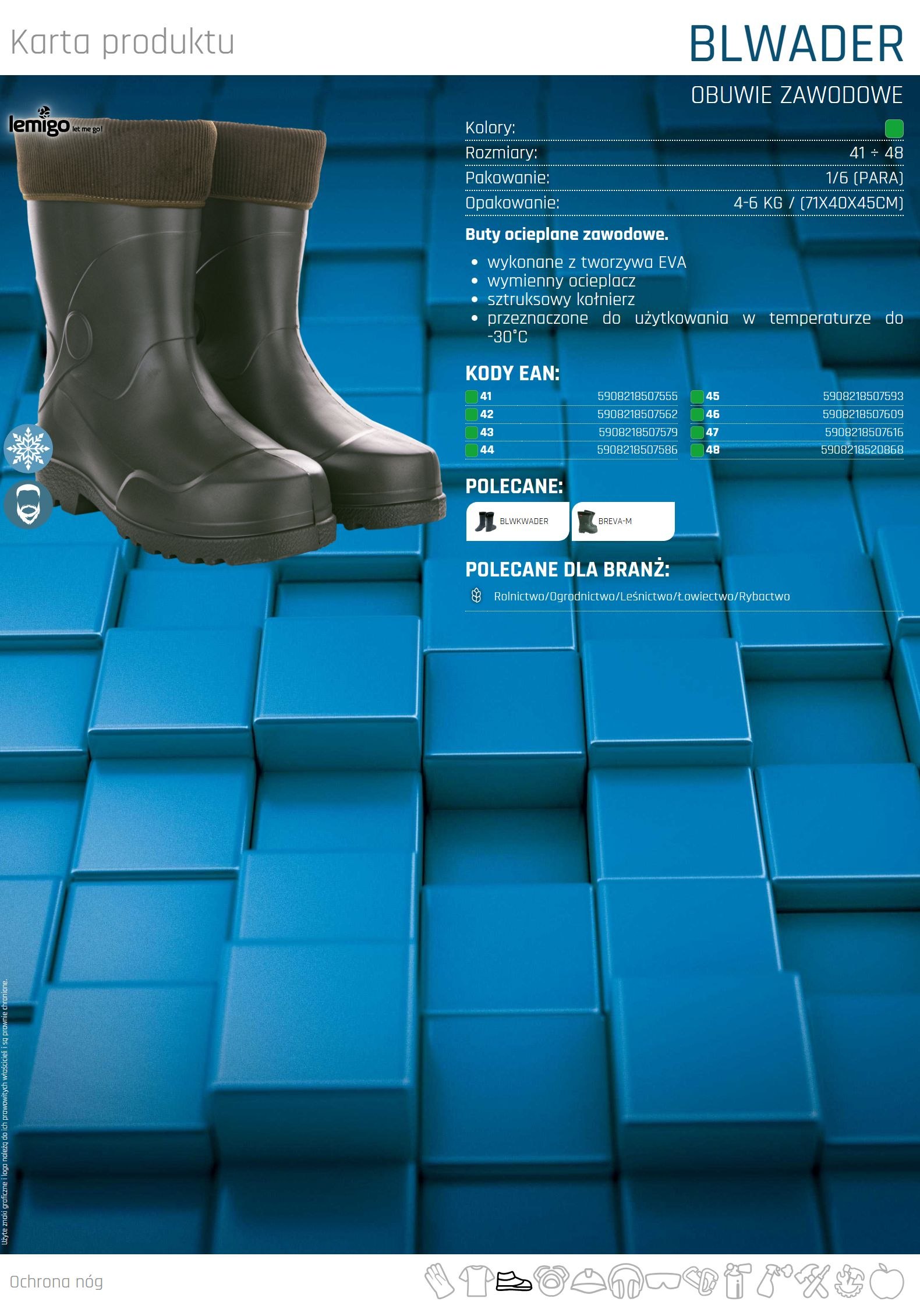
Task: Click the green color swatch beside Kolory
Action: click(x=894, y=128)
